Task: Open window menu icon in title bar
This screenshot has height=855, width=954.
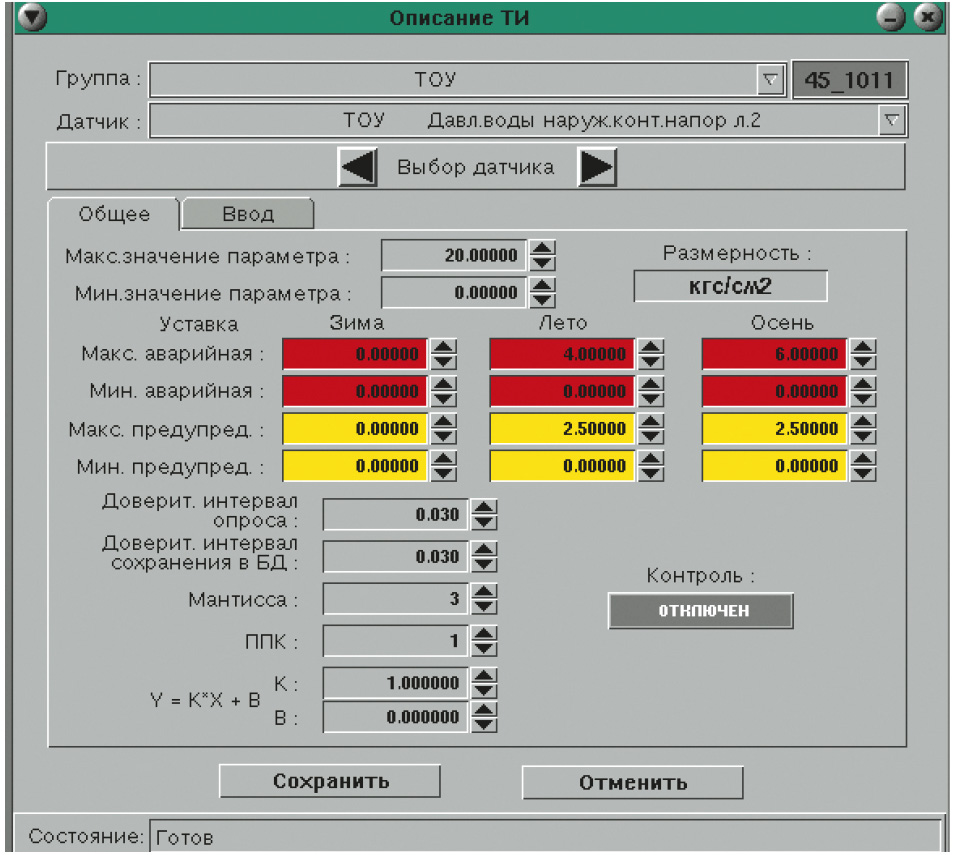Action: pos(33,17)
